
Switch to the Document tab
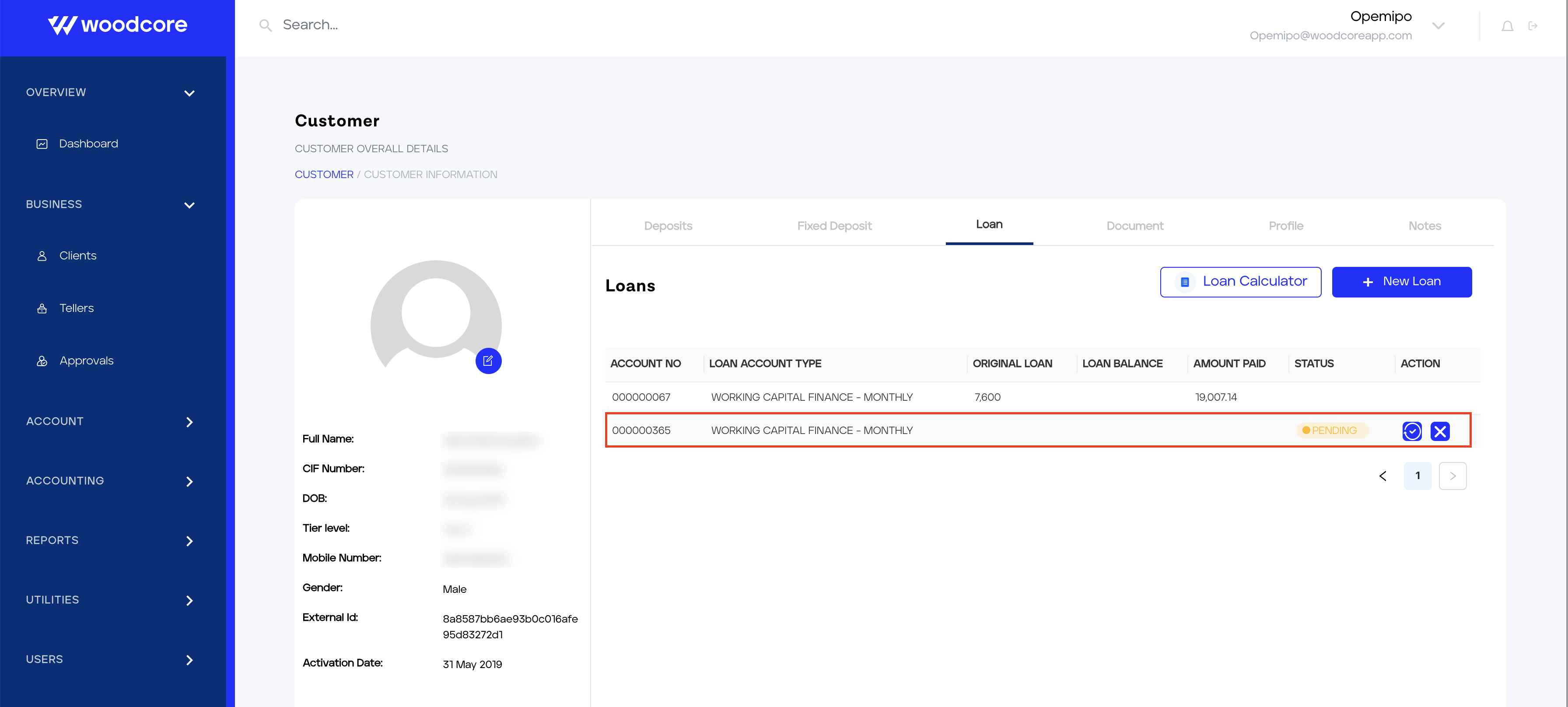1134,226
